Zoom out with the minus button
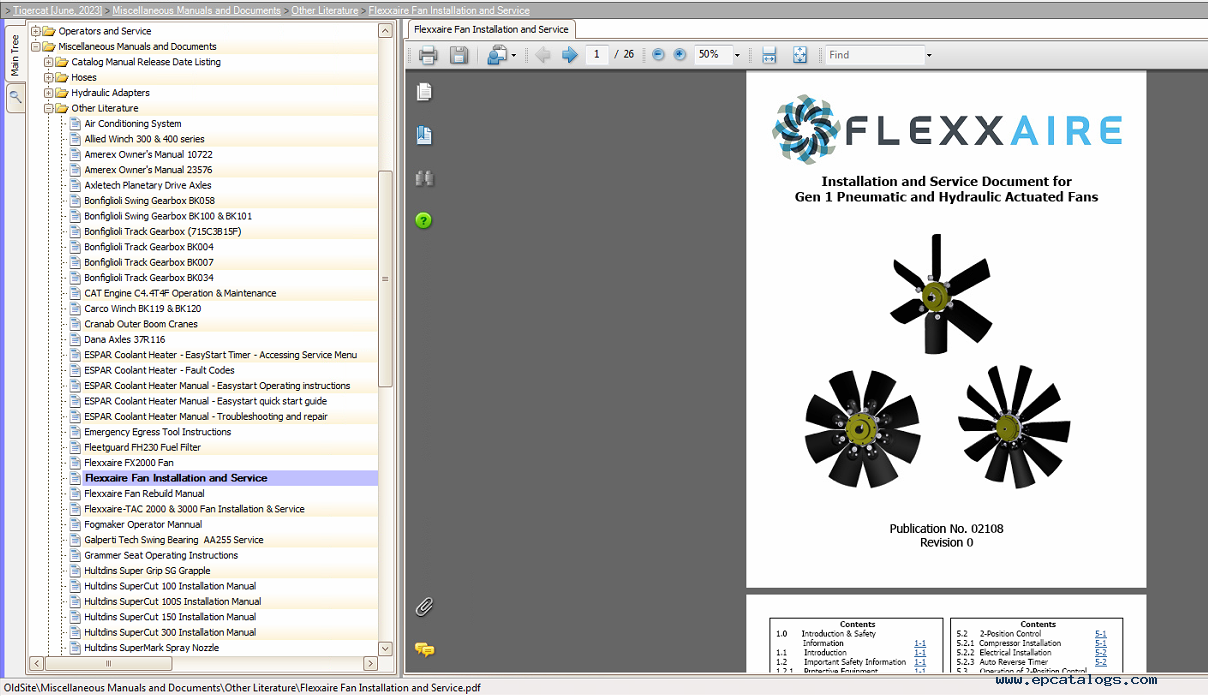The width and height of the screenshot is (1208, 696). tap(658, 55)
